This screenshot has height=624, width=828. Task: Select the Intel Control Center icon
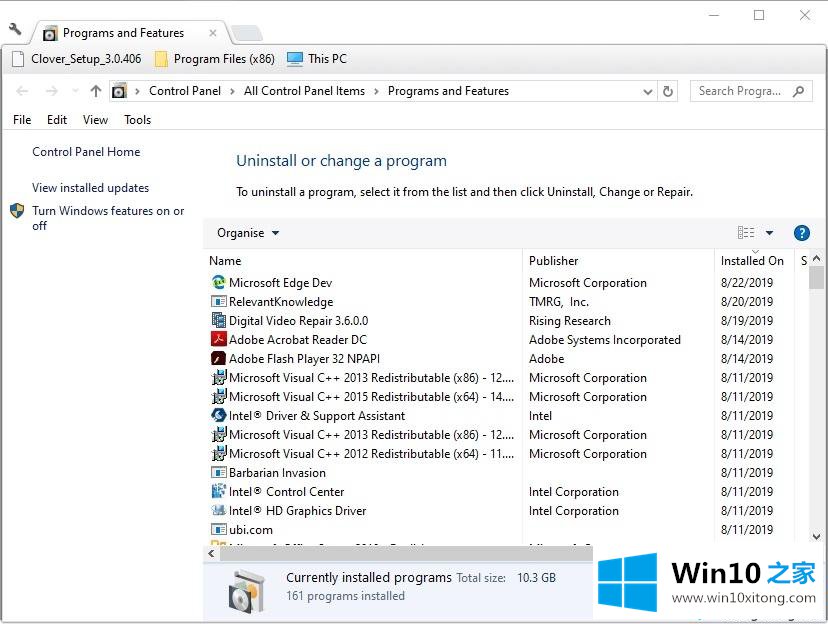[x=218, y=491]
